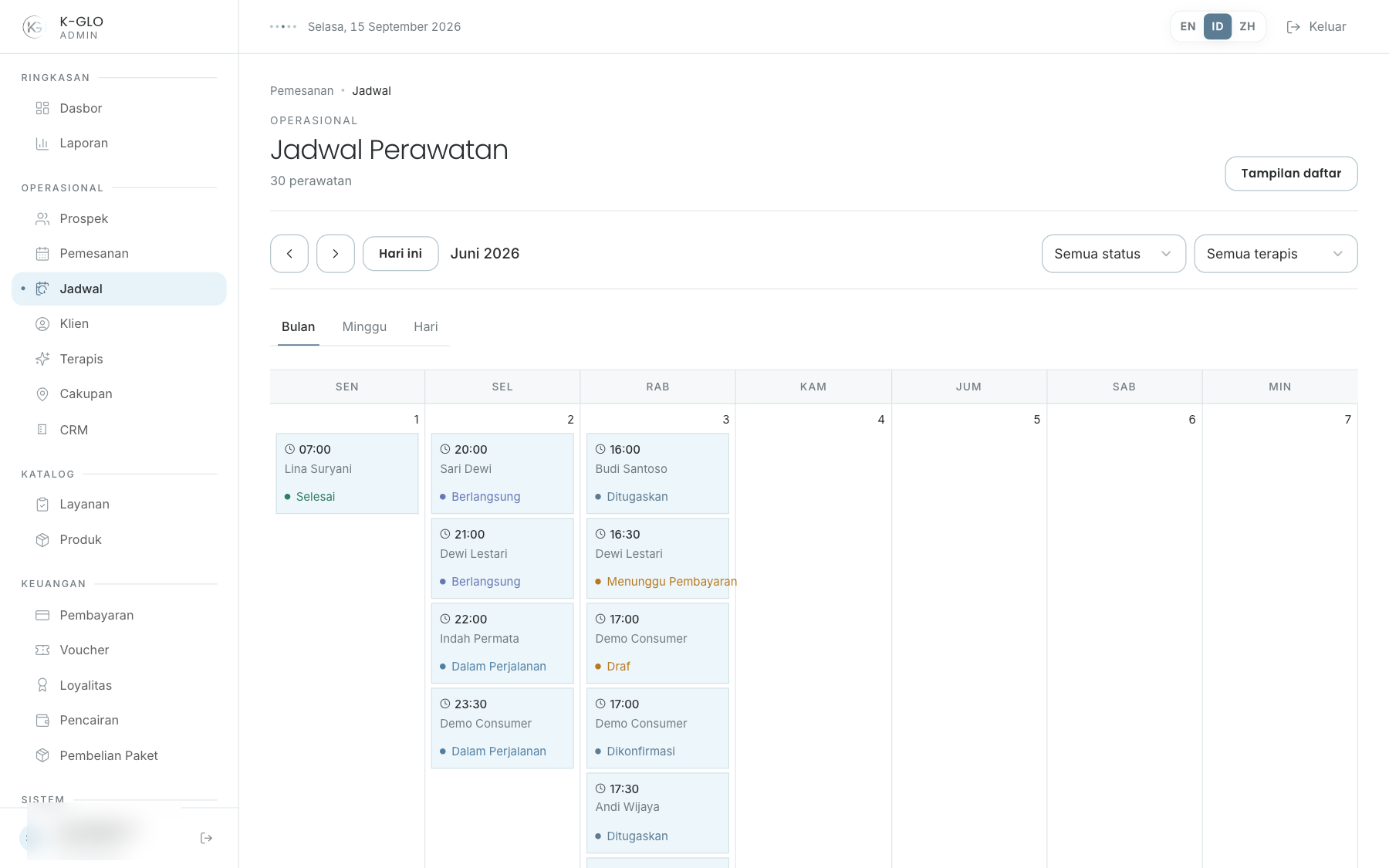Click the Tampilan daftar button

(1291, 174)
